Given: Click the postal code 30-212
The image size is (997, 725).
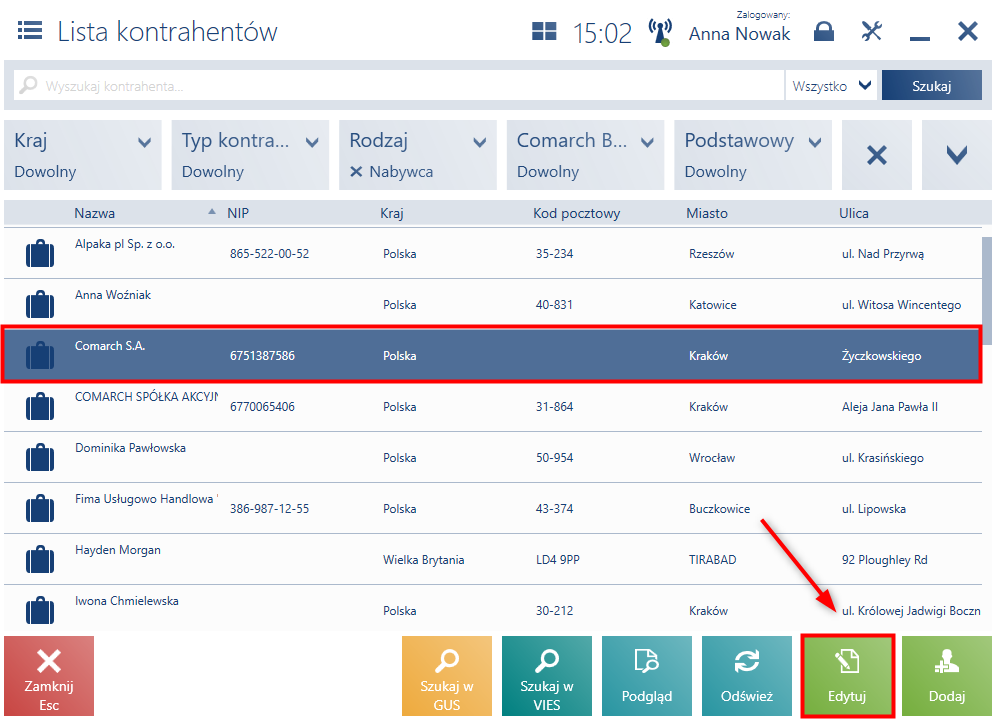Looking at the screenshot, I should (554, 611).
